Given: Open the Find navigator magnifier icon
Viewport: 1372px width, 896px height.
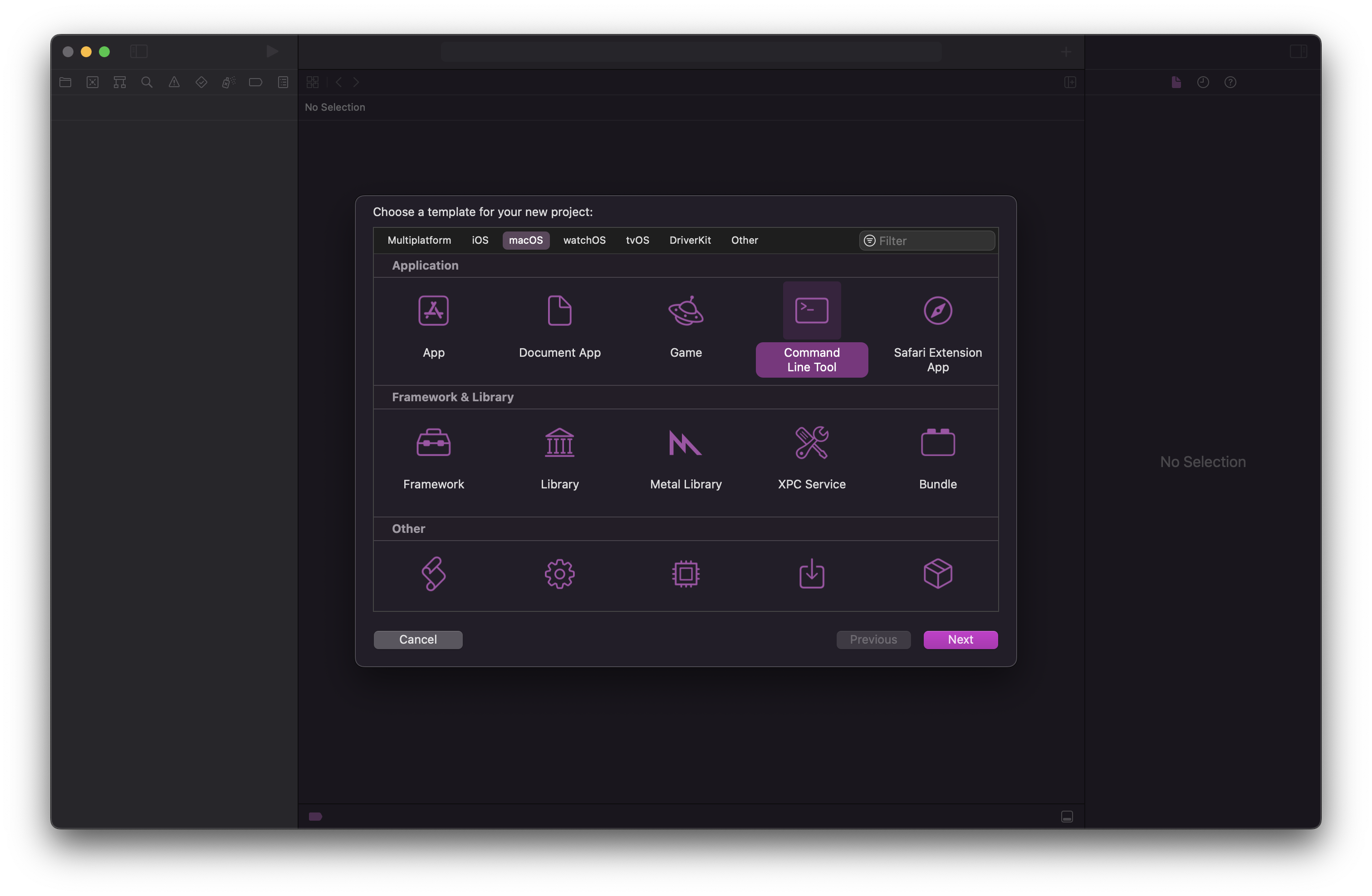Looking at the screenshot, I should pyautogui.click(x=147, y=82).
